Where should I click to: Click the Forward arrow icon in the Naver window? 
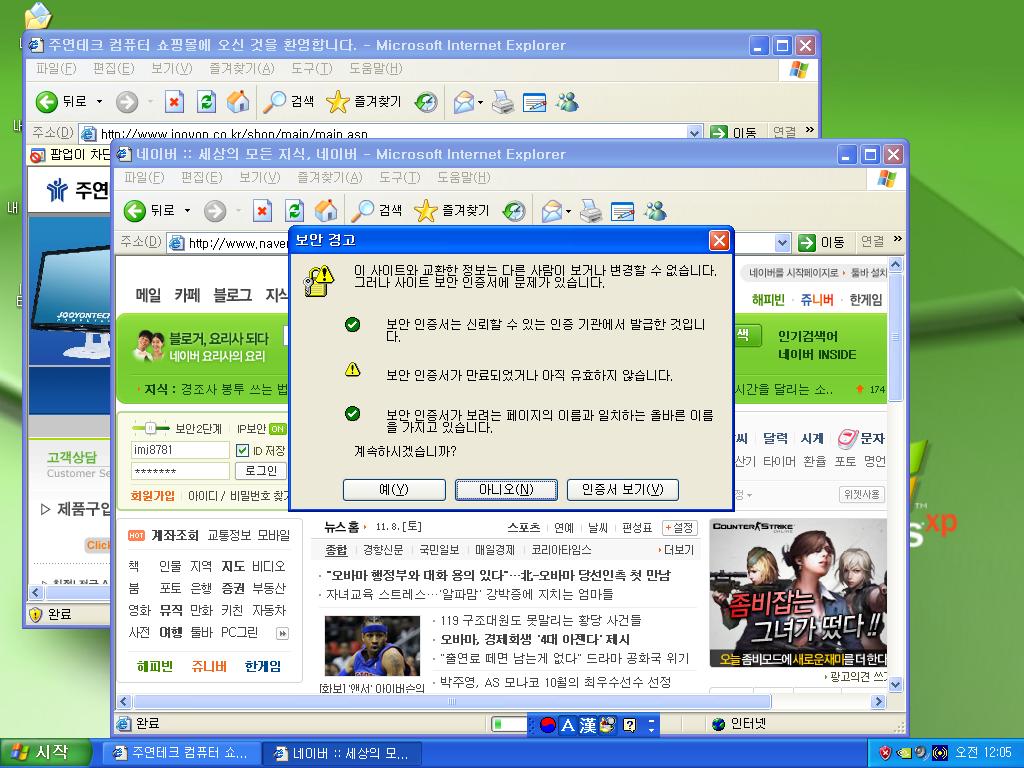tap(214, 210)
